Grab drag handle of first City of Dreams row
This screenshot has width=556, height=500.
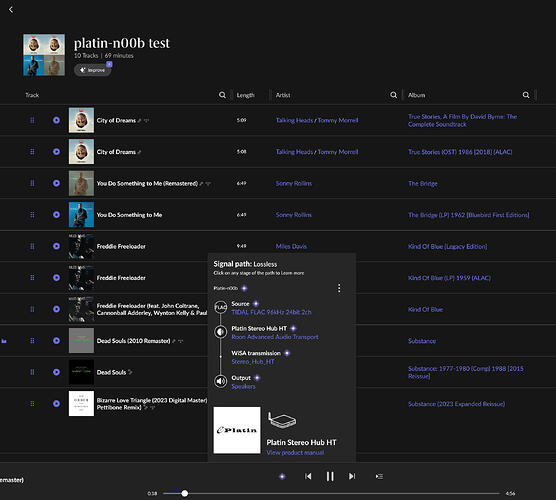(32, 120)
